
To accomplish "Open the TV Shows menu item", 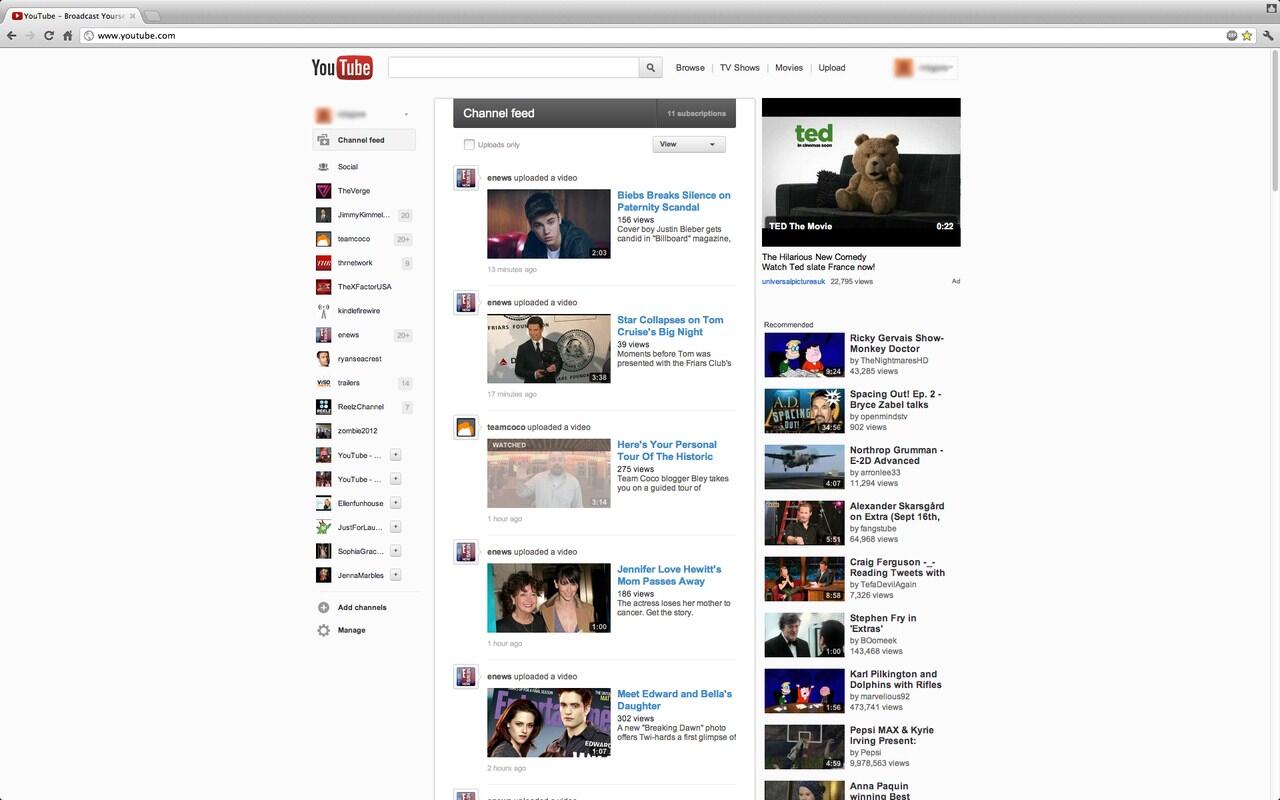I will coord(739,68).
